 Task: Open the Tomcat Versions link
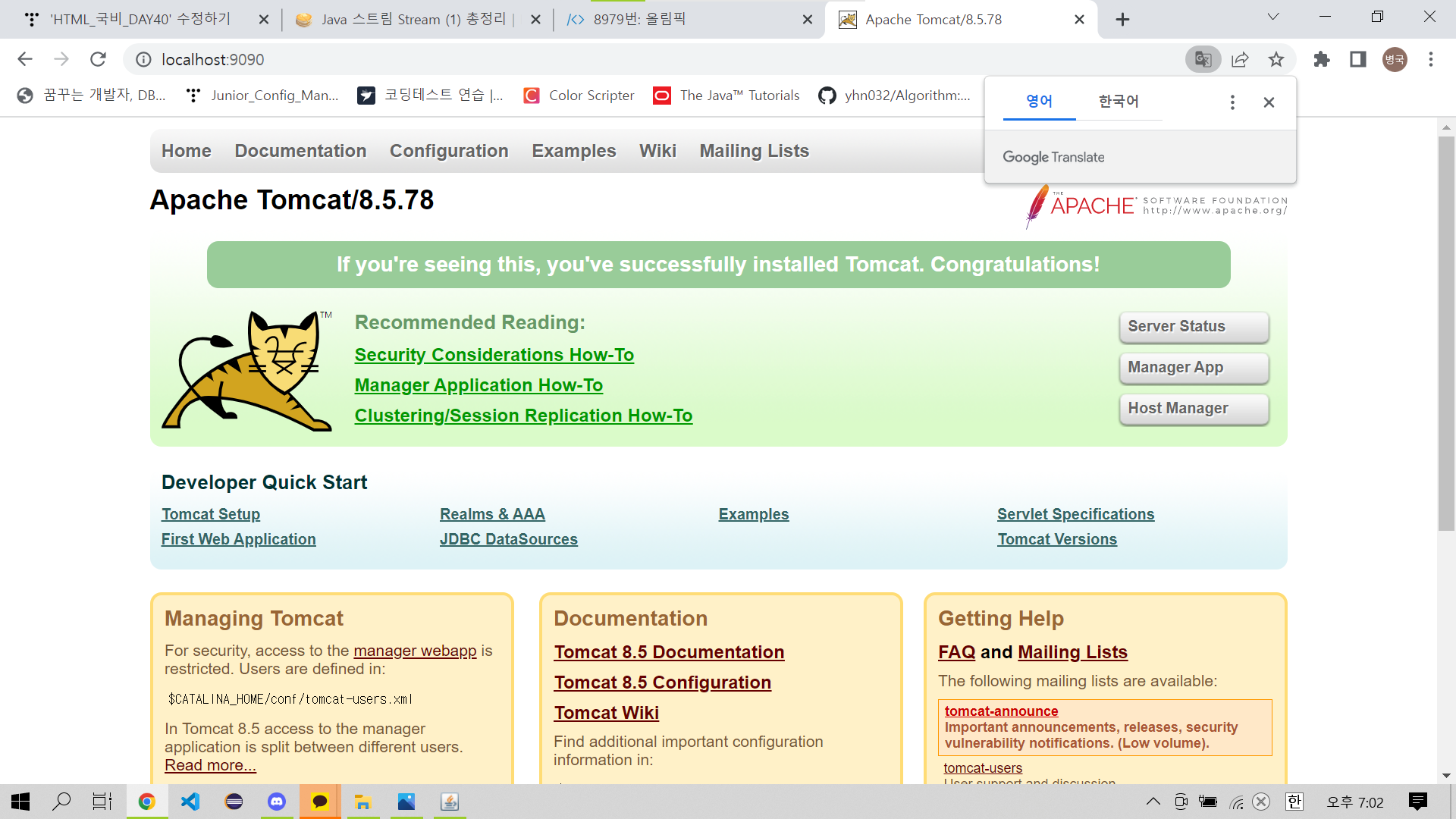[x=1057, y=539]
